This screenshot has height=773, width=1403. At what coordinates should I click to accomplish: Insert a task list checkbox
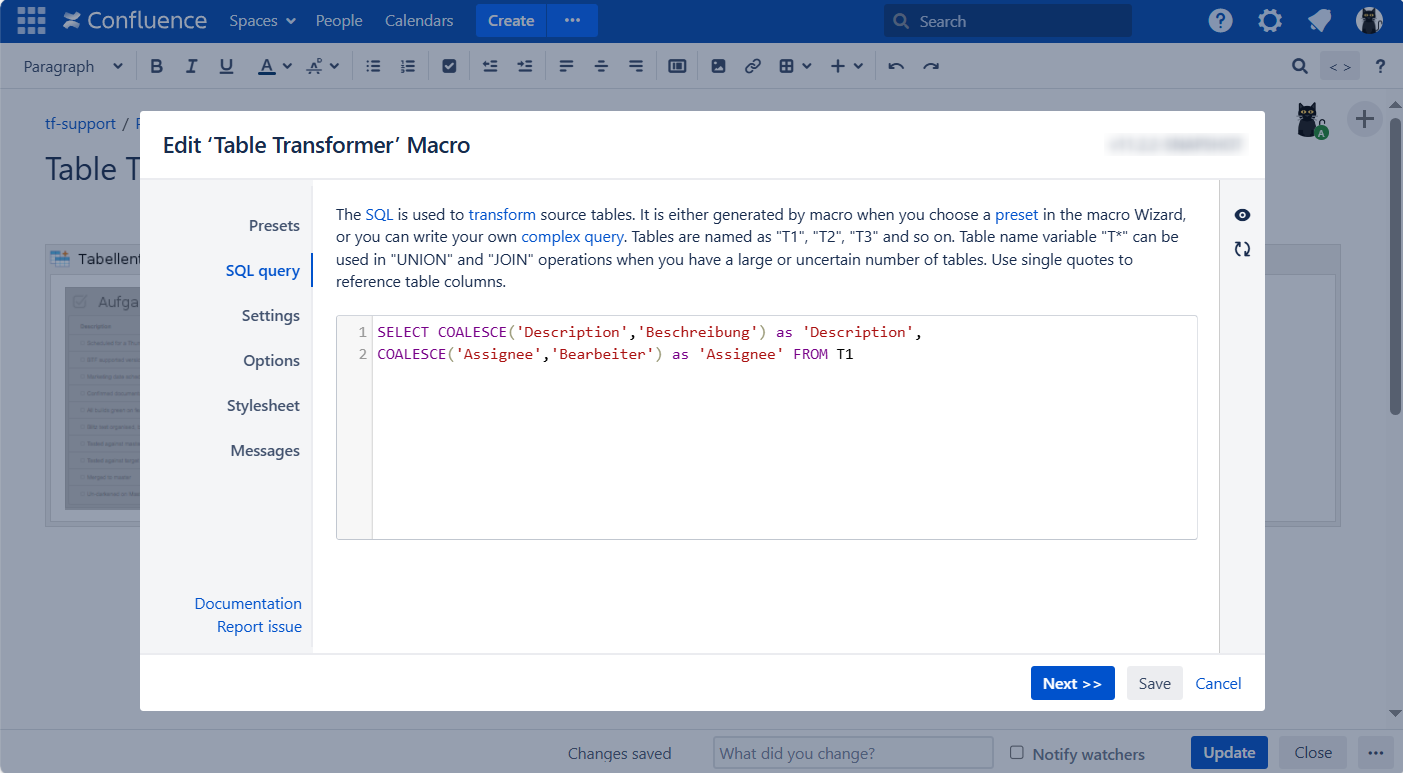(449, 66)
